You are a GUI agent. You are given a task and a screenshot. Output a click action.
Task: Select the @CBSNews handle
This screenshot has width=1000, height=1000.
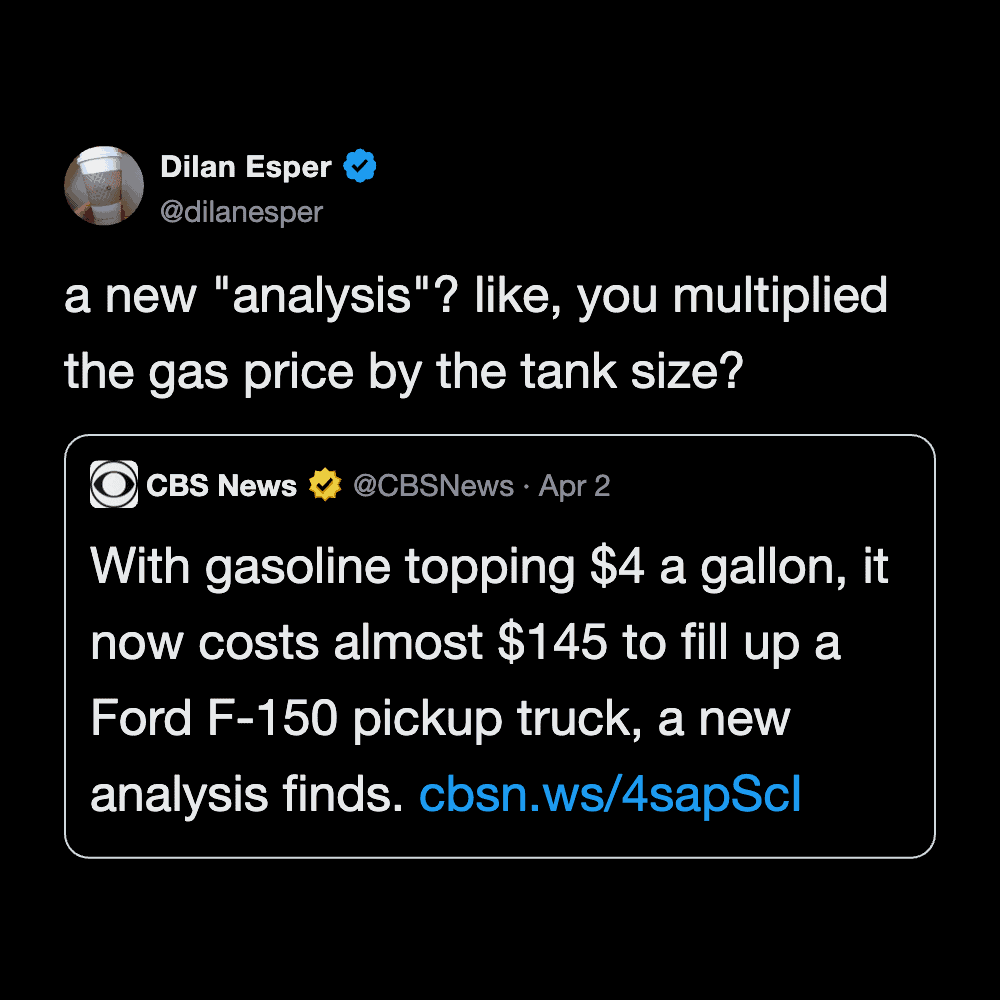tap(433, 486)
